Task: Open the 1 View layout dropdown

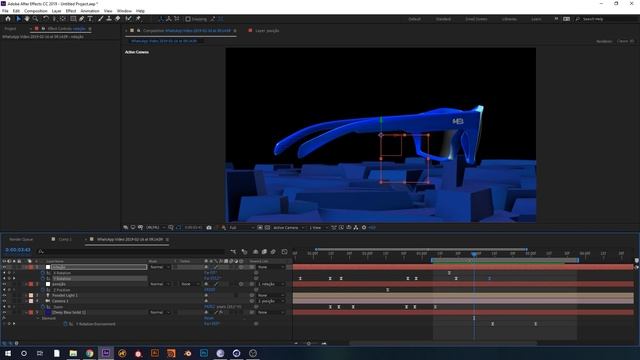Action: (319, 228)
